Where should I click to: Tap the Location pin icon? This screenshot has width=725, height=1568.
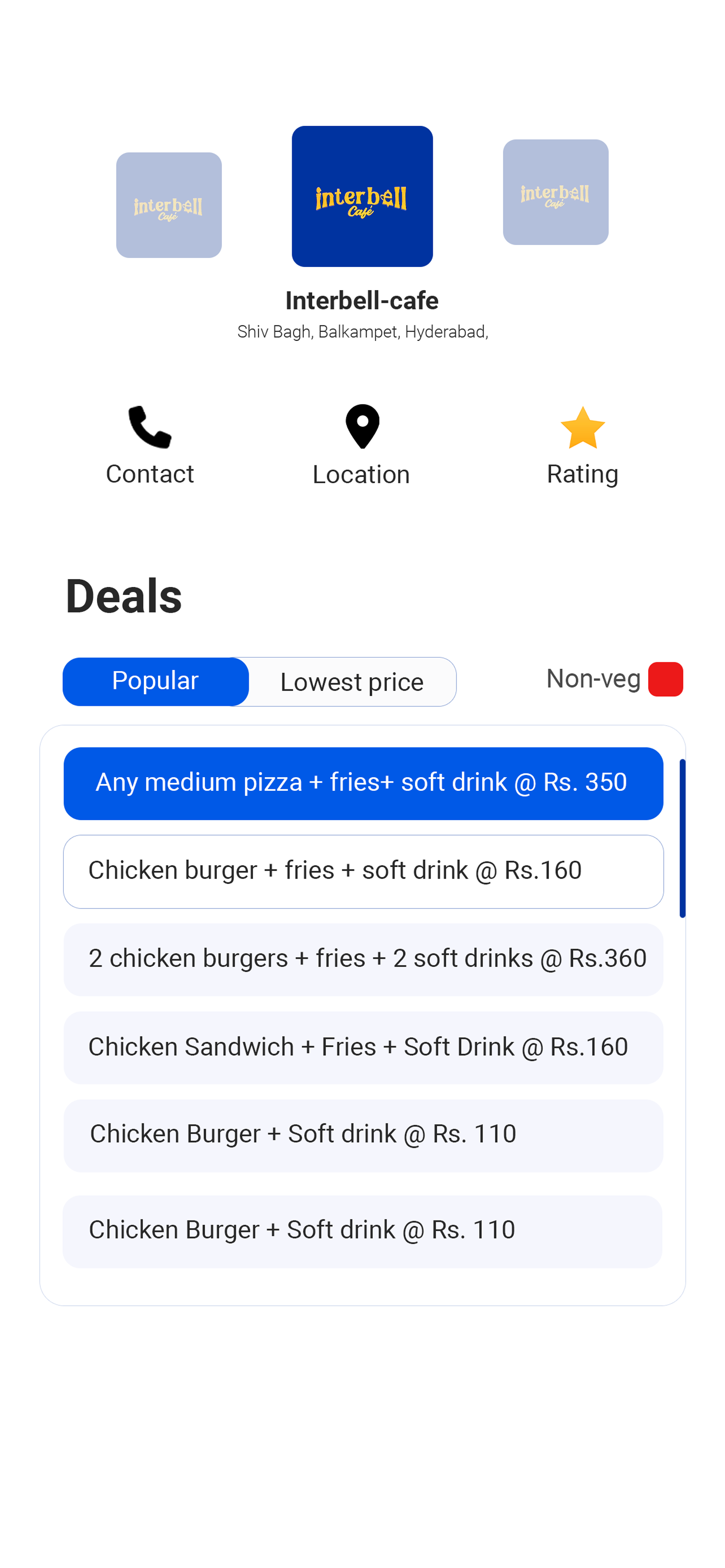tap(362, 426)
